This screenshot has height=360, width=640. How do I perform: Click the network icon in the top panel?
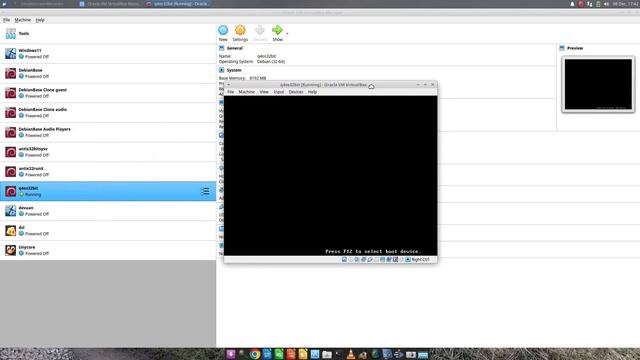(x=589, y=4)
